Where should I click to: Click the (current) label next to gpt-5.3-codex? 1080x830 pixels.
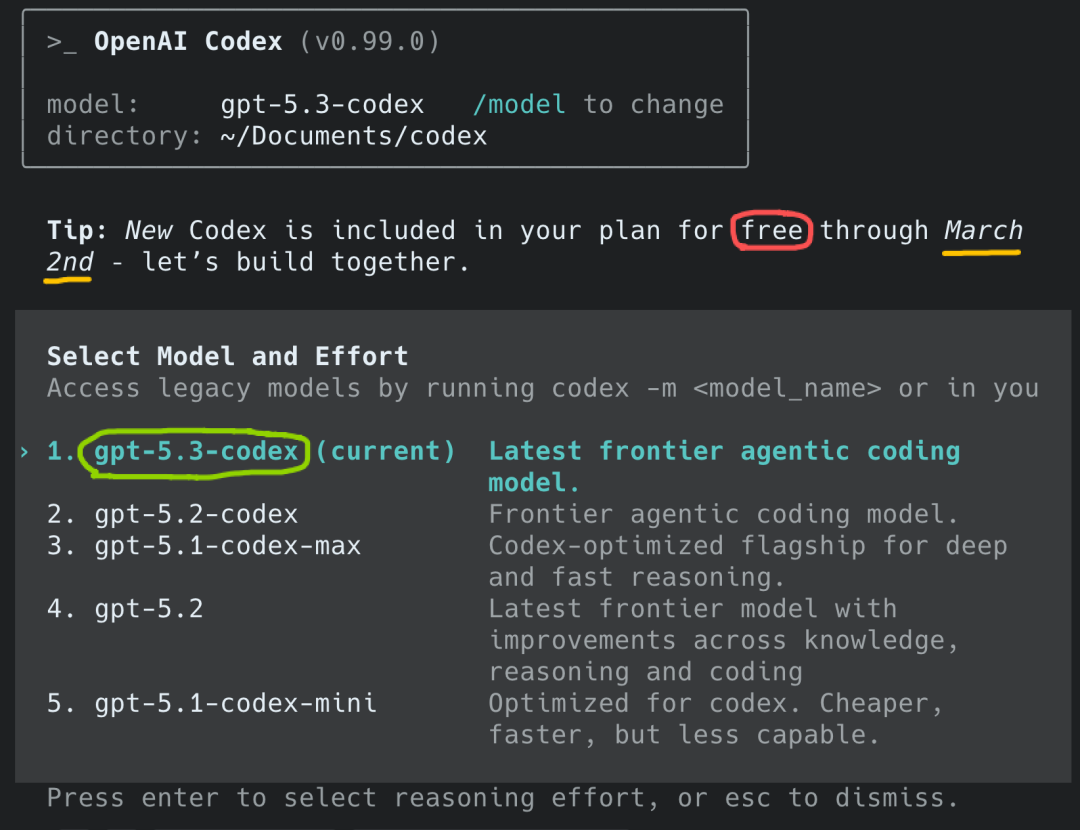click(x=386, y=451)
